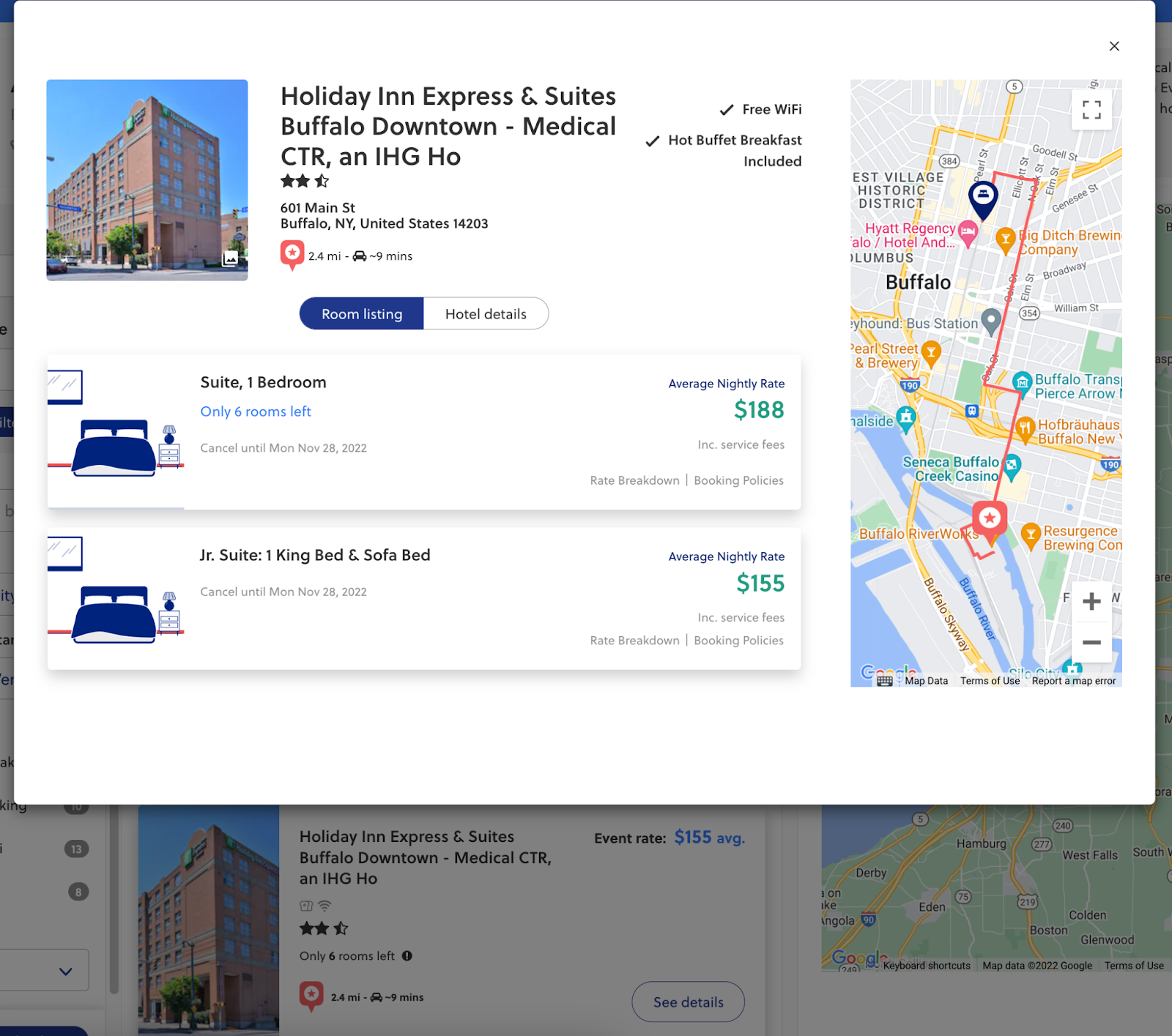Open Booking Policies for Jr. Suite
Image resolution: width=1172 pixels, height=1036 pixels.
tap(738, 641)
